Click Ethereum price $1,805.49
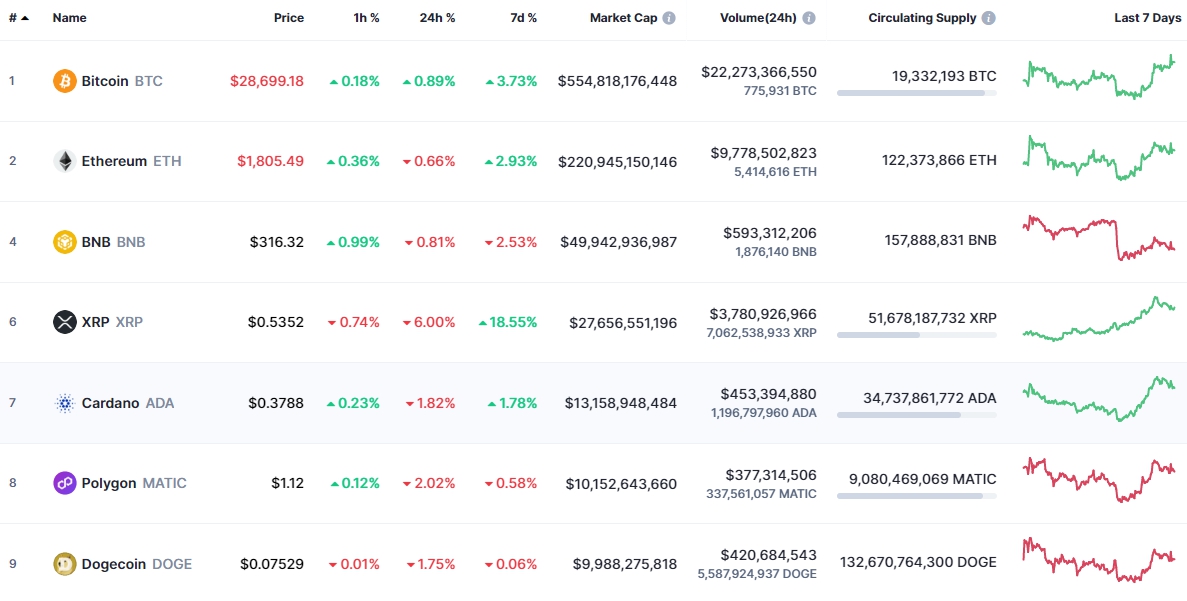 [x=270, y=161]
